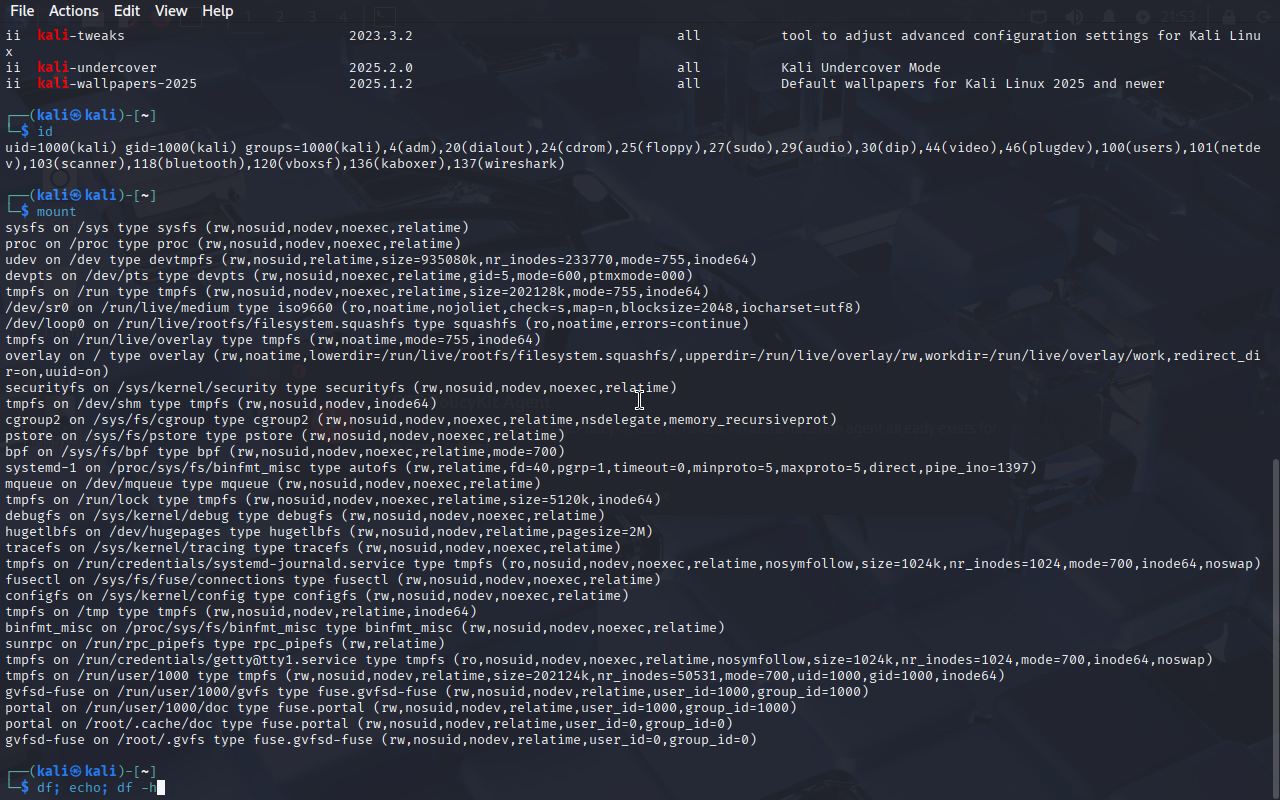Click 'hugetlbfs on /dev/hugepages' line

tap(329, 532)
